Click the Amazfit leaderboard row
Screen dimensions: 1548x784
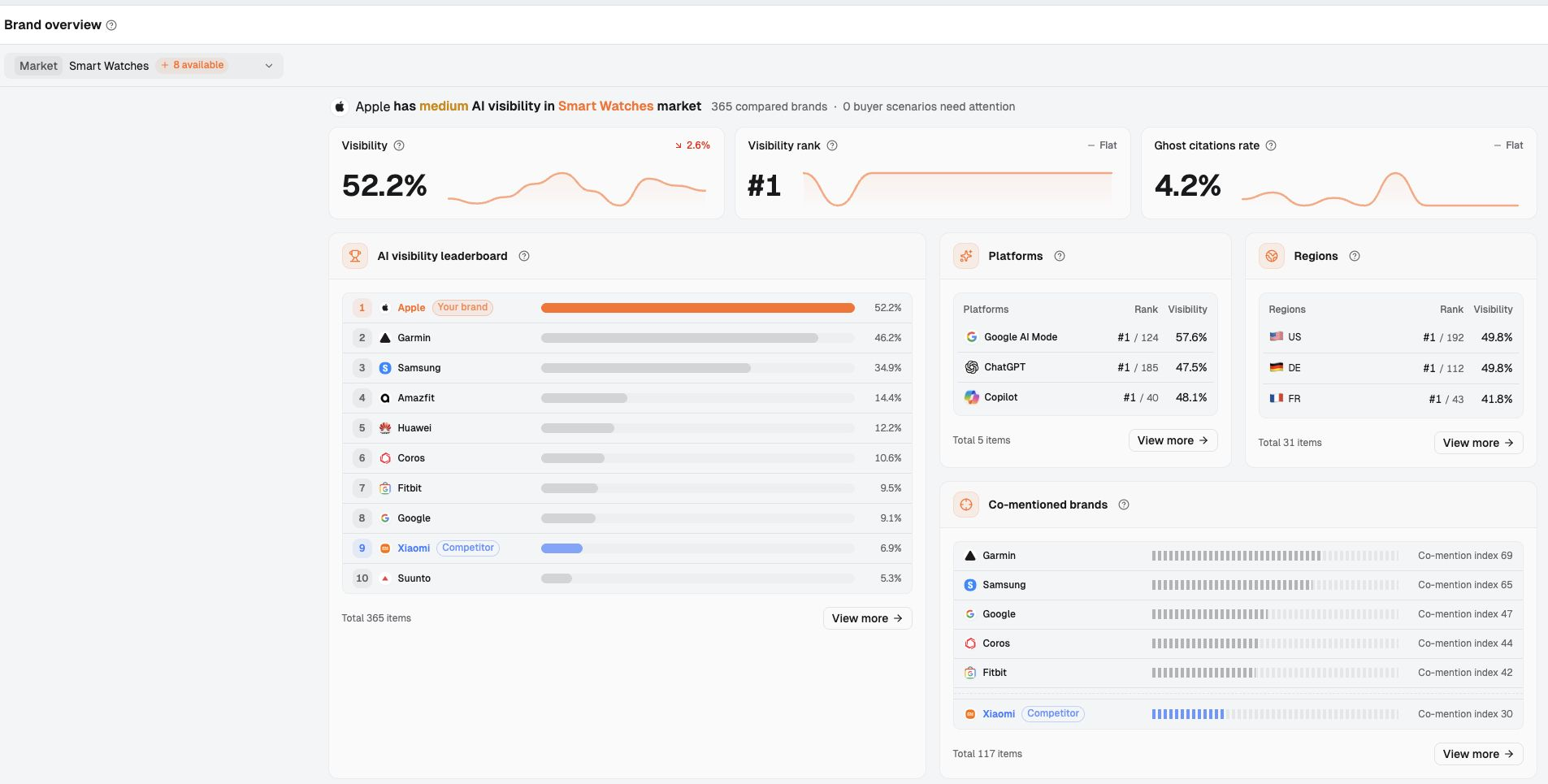pyautogui.click(x=627, y=398)
